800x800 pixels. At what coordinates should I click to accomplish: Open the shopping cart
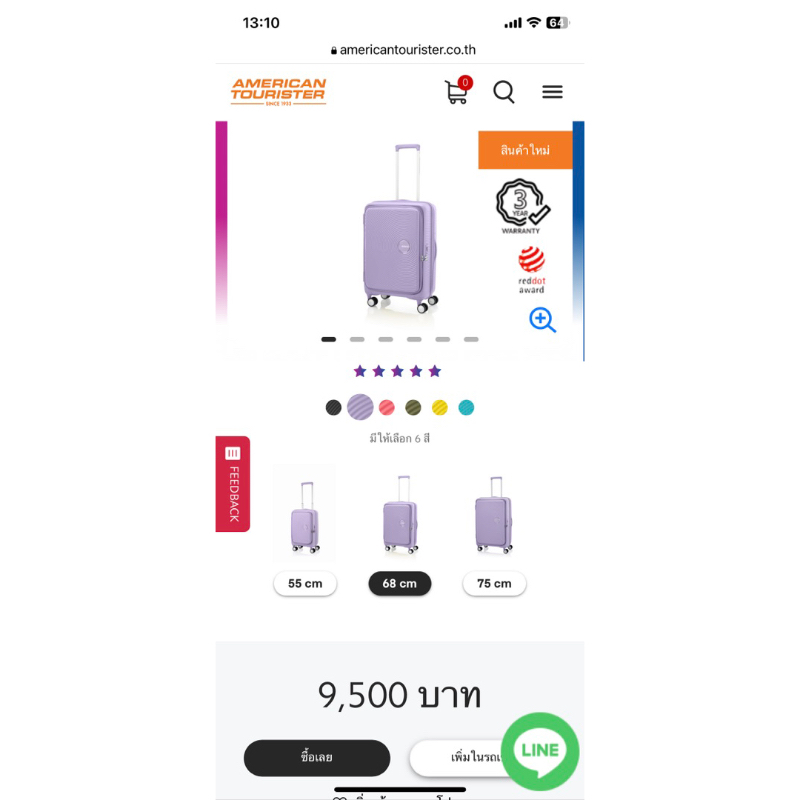[x=456, y=92]
